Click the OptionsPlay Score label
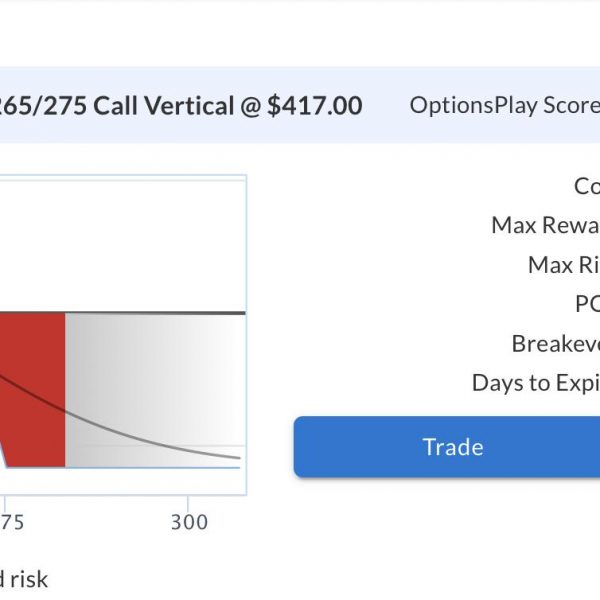 [x=505, y=105]
